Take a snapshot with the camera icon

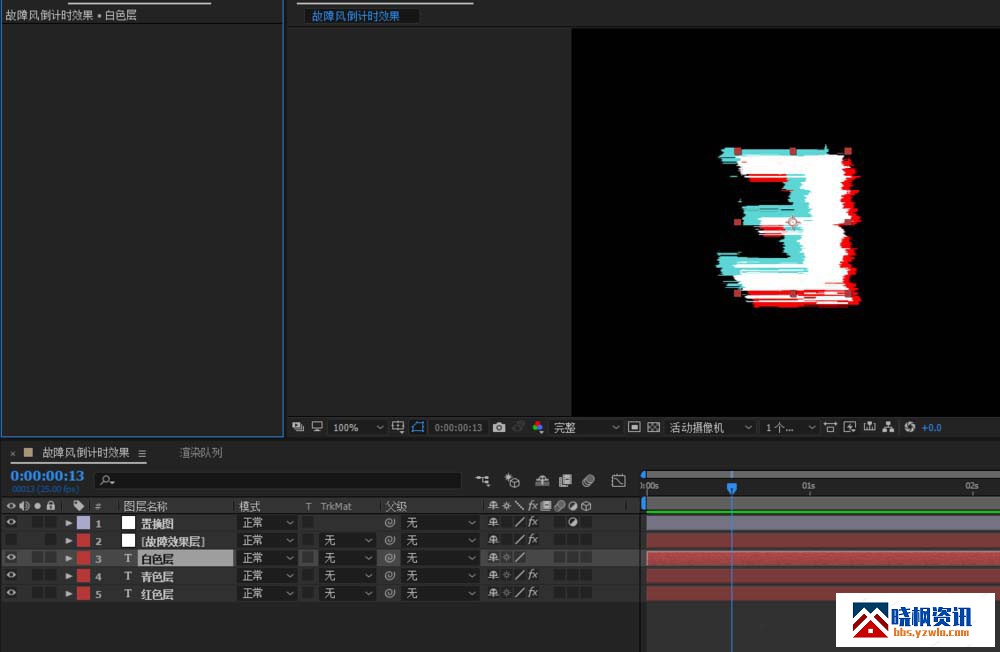tap(499, 427)
